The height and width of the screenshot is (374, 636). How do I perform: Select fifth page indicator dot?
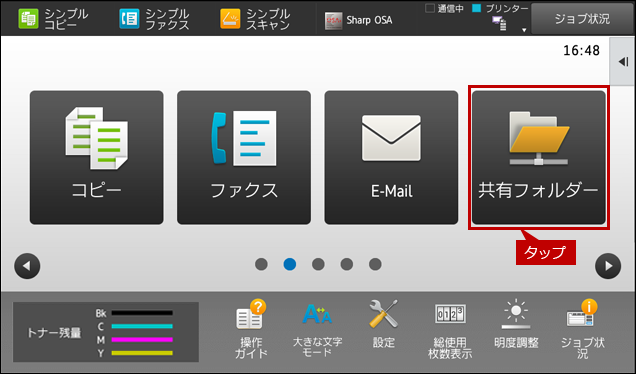375,264
